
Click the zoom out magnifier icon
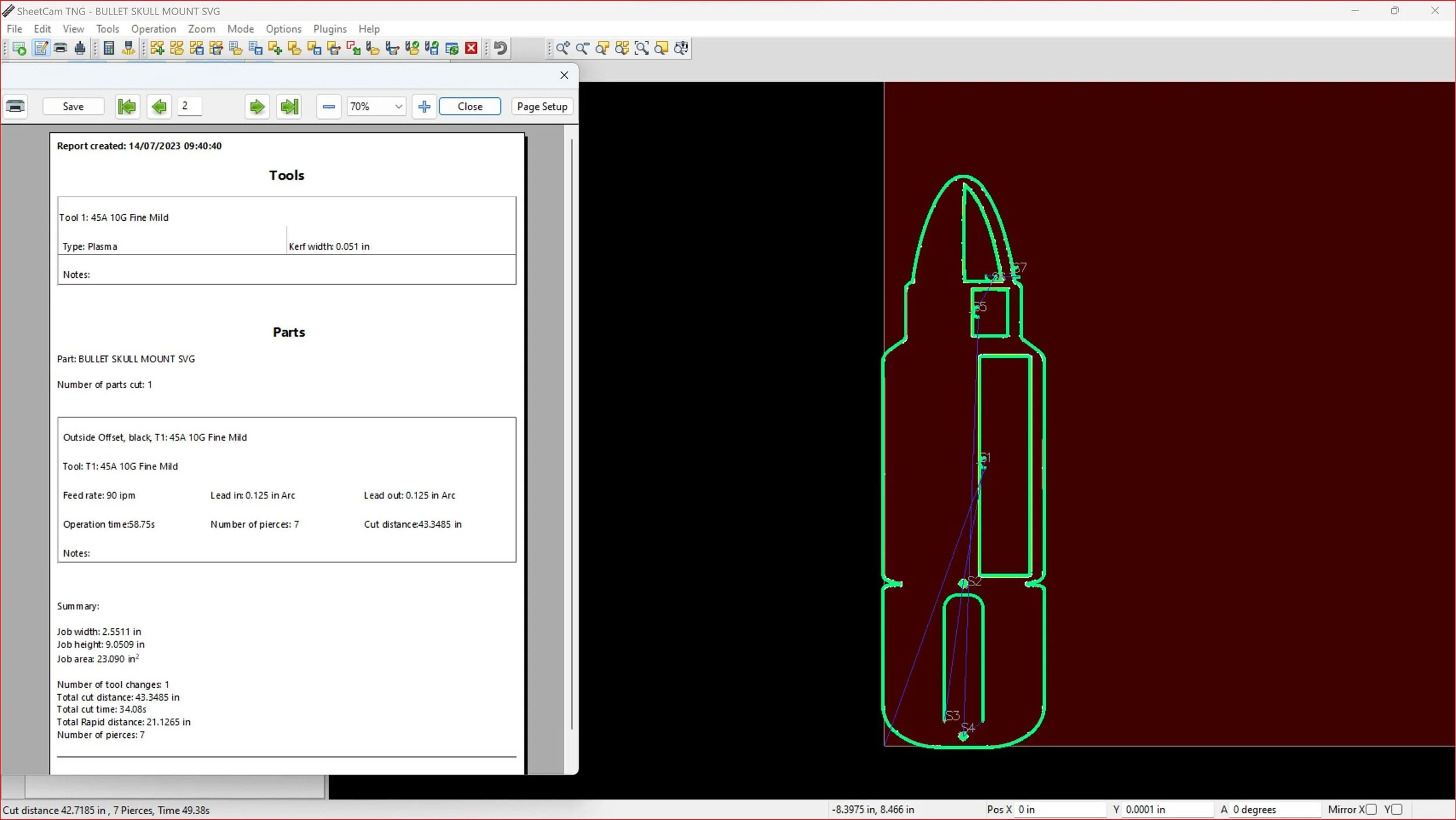point(582,48)
